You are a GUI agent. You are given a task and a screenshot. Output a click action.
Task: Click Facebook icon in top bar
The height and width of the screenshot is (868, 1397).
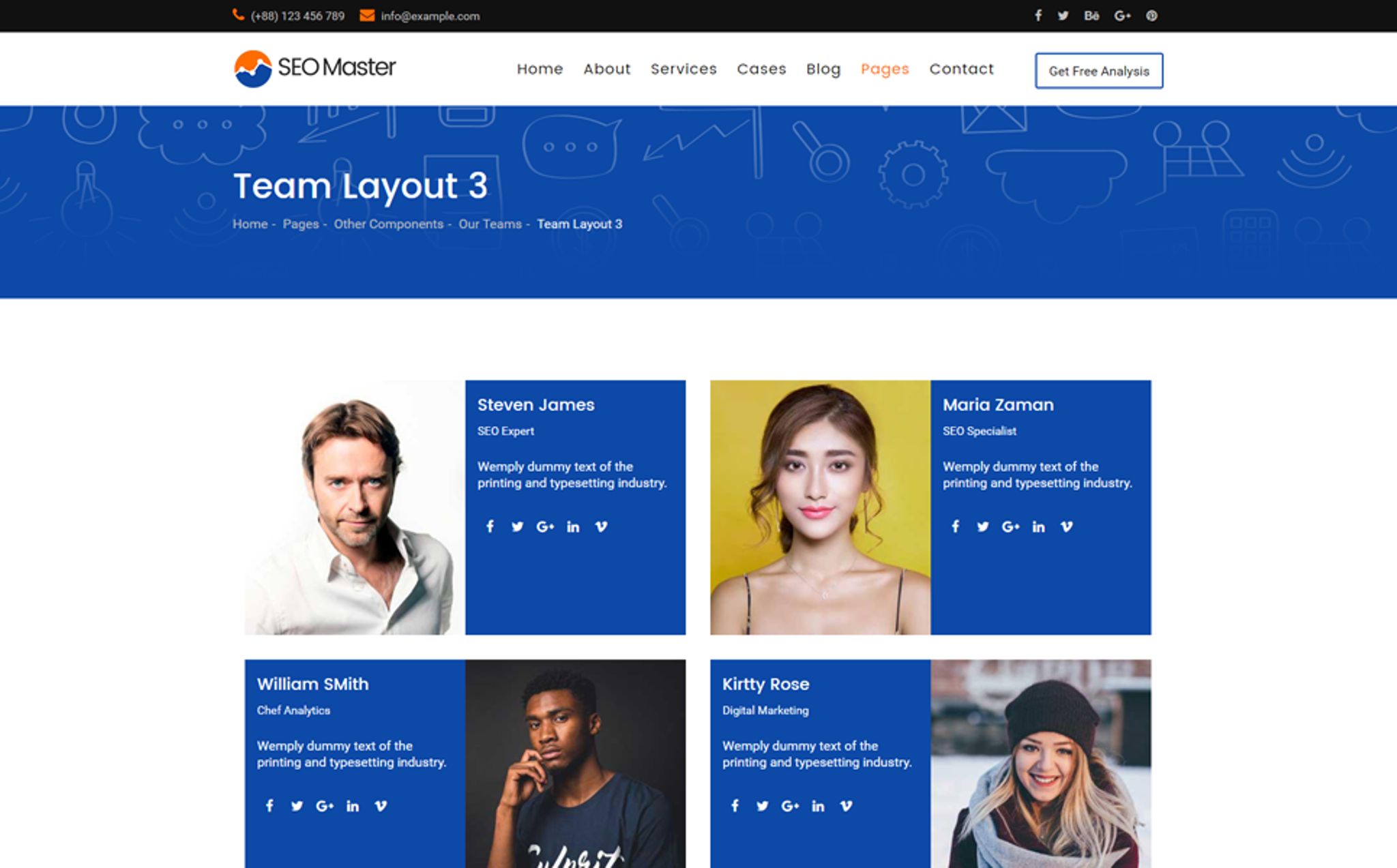(x=1038, y=16)
